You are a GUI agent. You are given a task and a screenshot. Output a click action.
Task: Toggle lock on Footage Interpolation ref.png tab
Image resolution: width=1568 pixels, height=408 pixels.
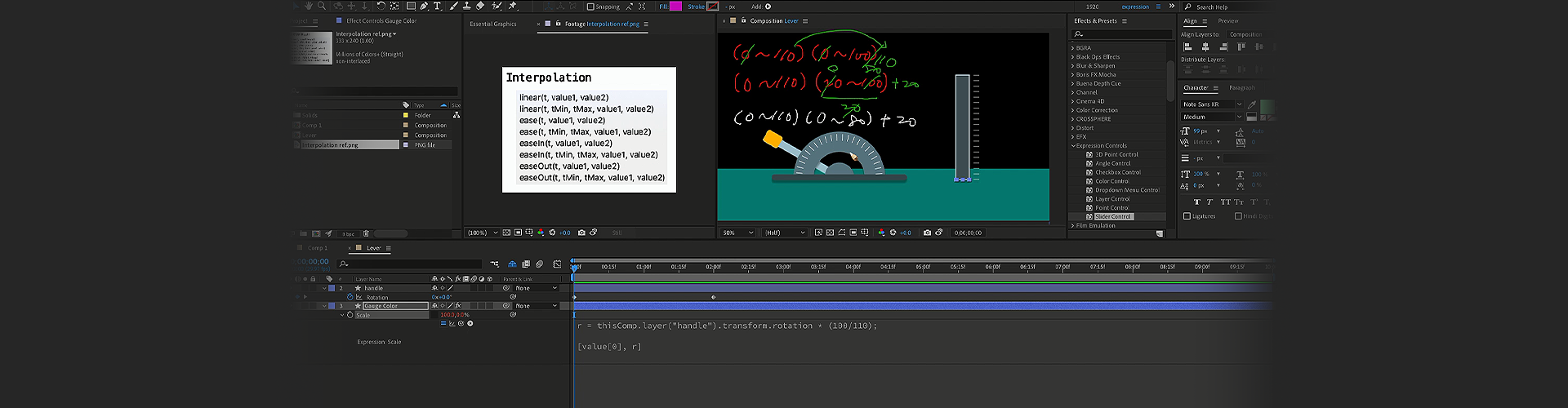click(x=559, y=24)
